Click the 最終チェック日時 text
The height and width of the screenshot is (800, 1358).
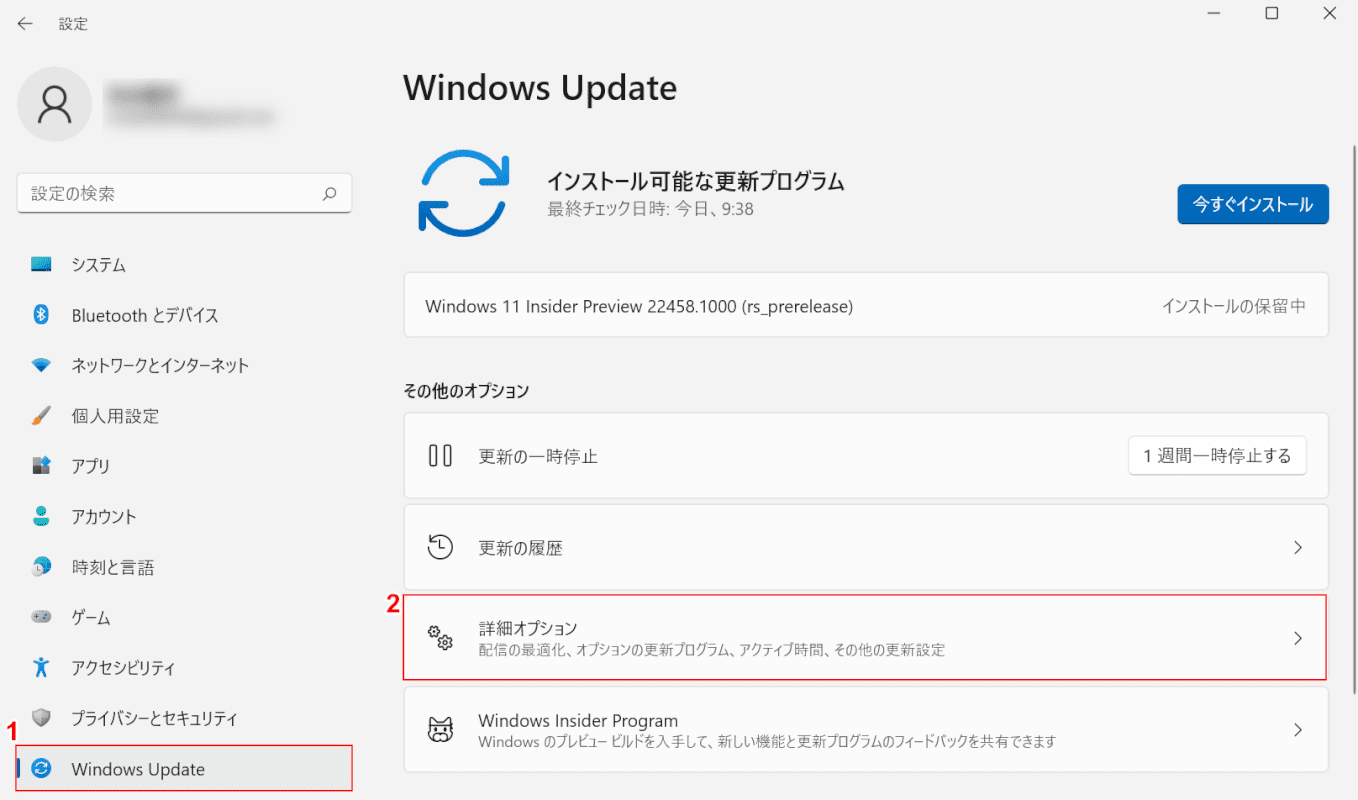point(650,209)
